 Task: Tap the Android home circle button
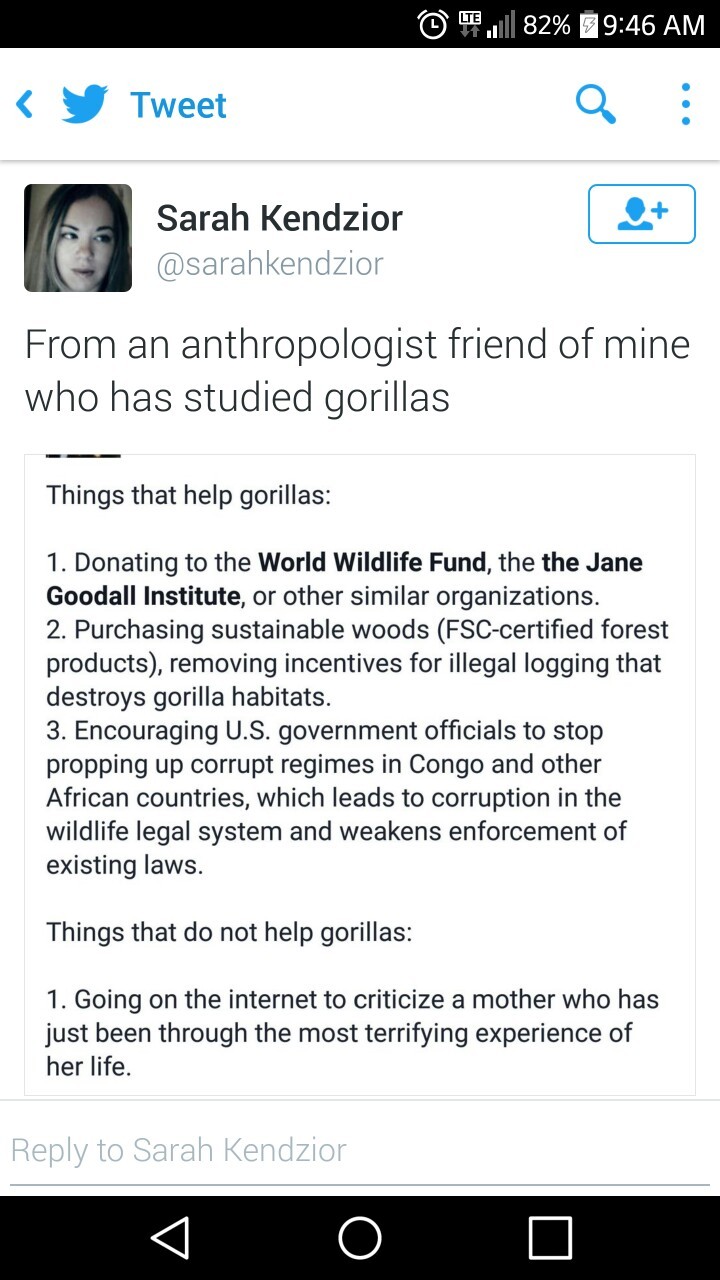pos(360,1238)
